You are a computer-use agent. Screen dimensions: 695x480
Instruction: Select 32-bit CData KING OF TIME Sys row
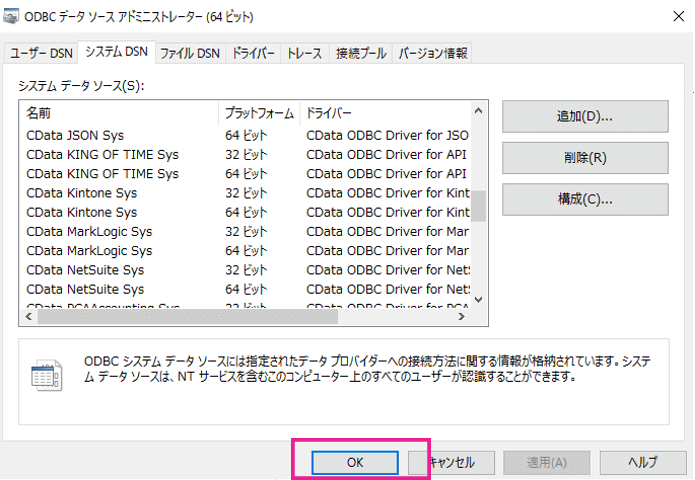click(x=245, y=155)
